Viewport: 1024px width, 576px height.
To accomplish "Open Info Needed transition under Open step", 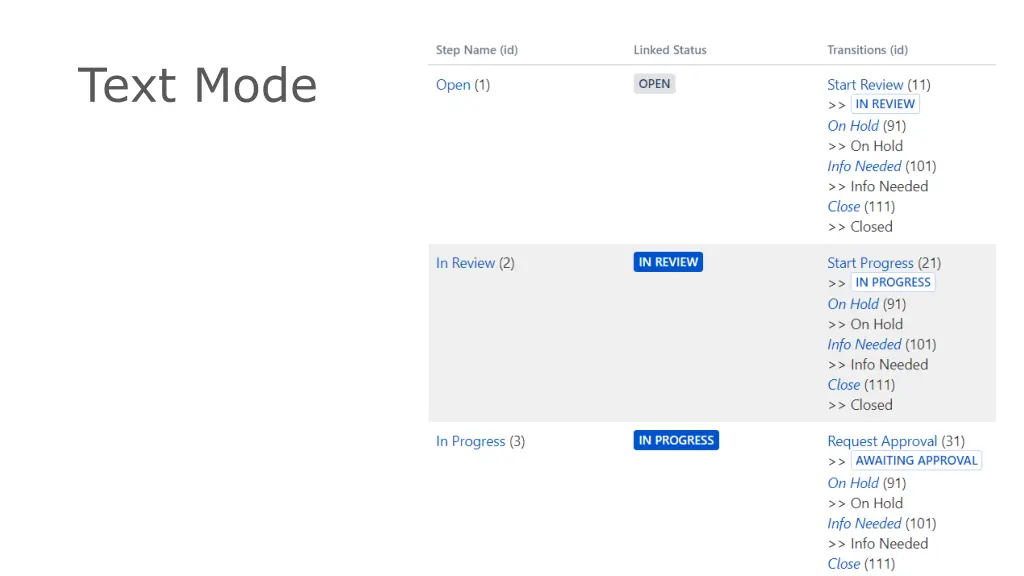I will point(864,166).
